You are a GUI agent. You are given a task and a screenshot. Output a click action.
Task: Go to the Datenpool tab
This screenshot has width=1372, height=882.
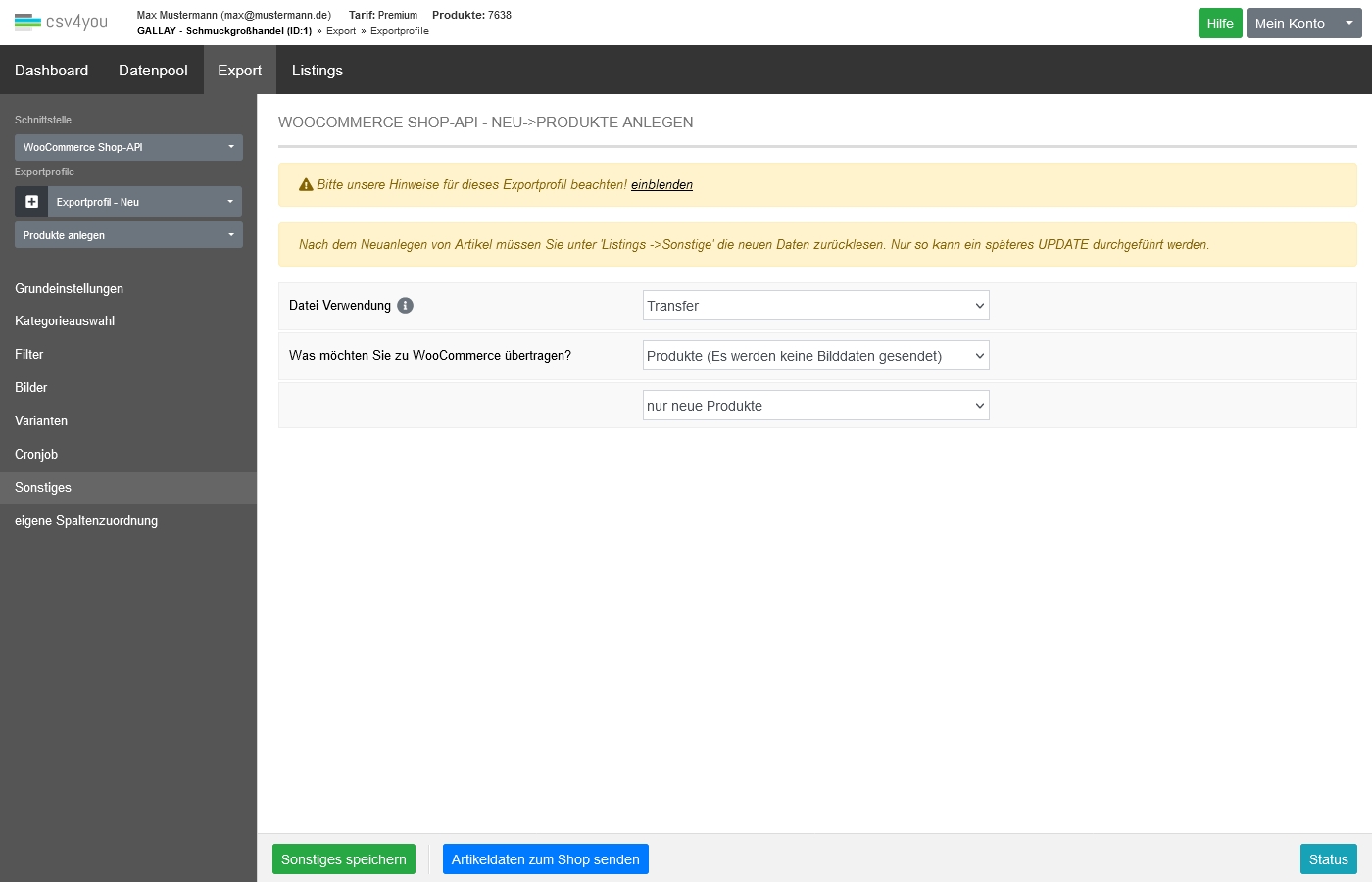pyautogui.click(x=153, y=71)
